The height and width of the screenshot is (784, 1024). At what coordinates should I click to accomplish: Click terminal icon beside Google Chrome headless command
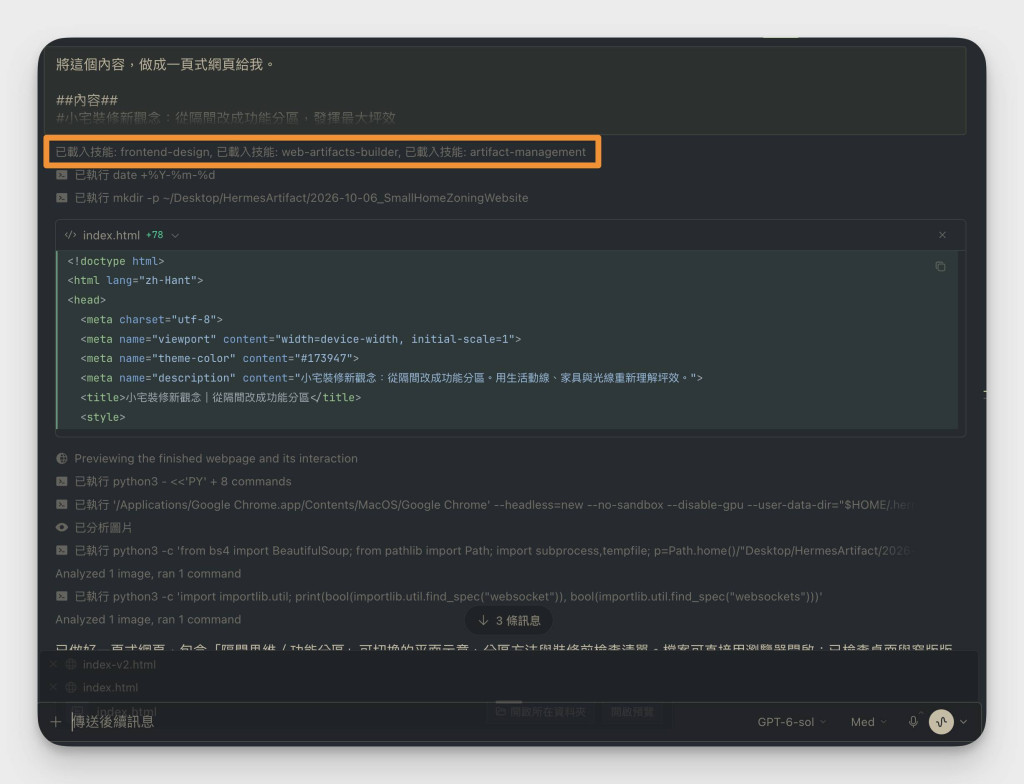coord(62,504)
